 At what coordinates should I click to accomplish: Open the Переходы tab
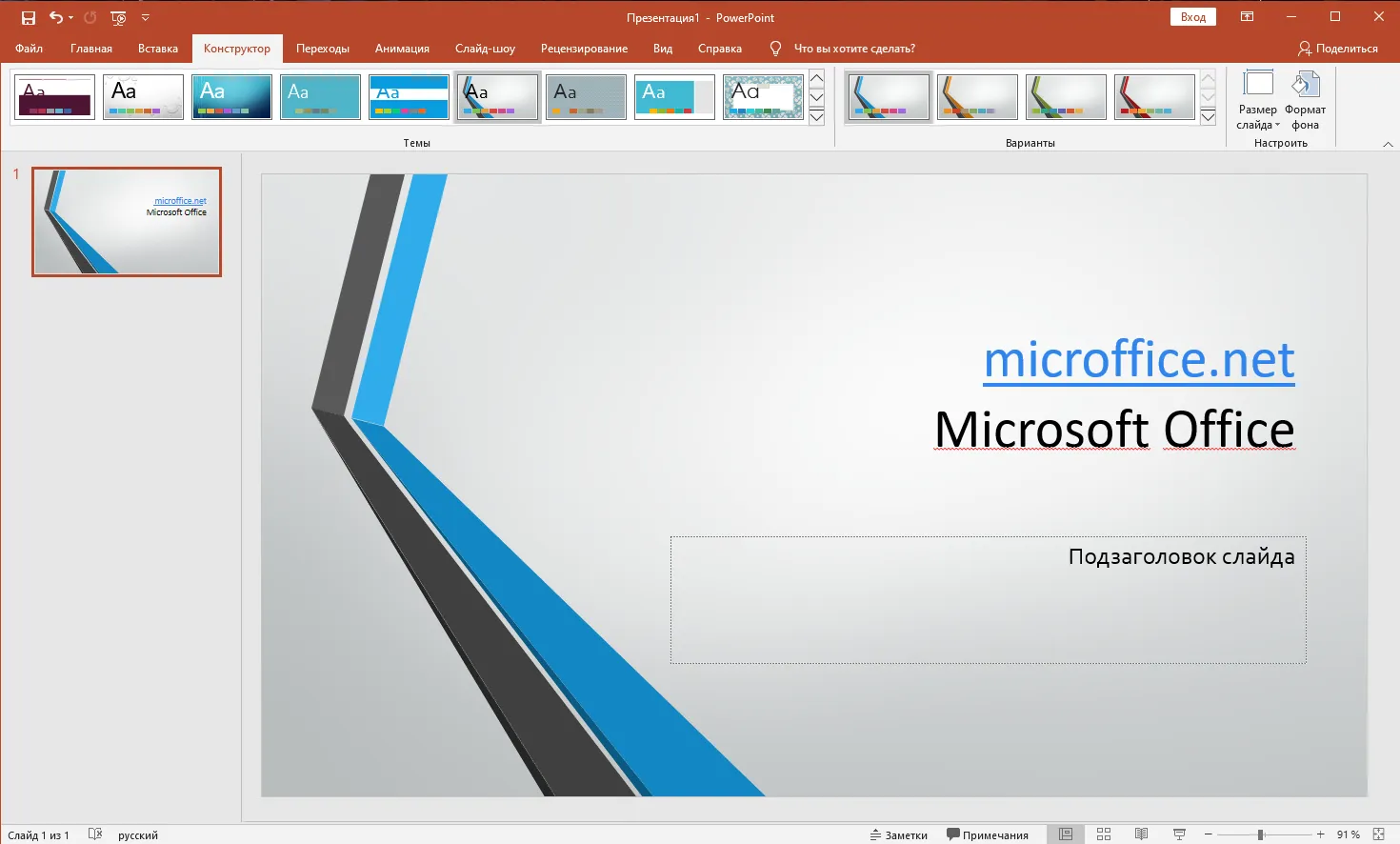323,49
